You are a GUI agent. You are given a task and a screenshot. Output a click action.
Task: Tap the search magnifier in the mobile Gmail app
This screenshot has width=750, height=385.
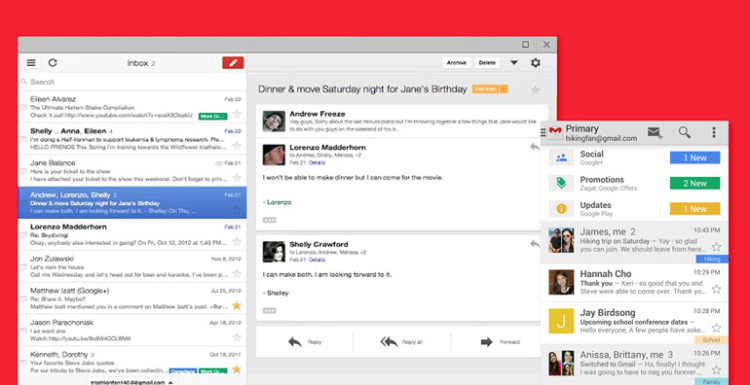click(684, 132)
